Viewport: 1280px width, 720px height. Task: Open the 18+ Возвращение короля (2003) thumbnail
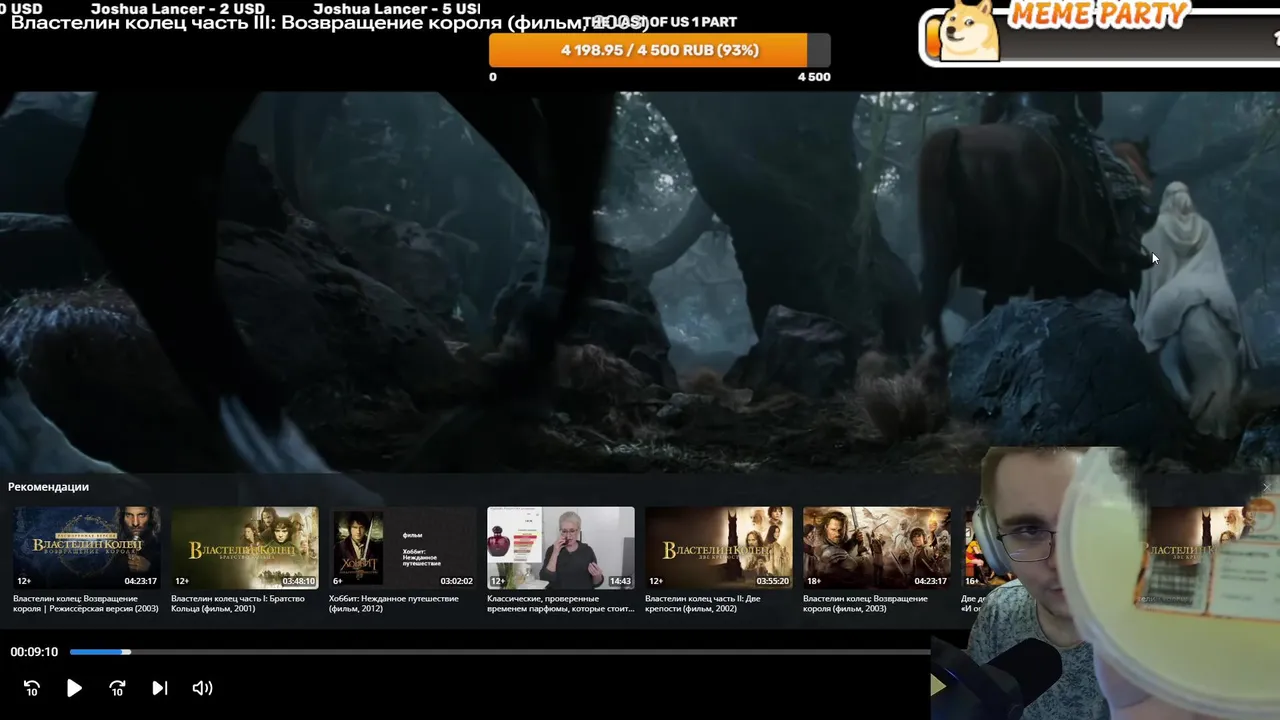click(877, 548)
